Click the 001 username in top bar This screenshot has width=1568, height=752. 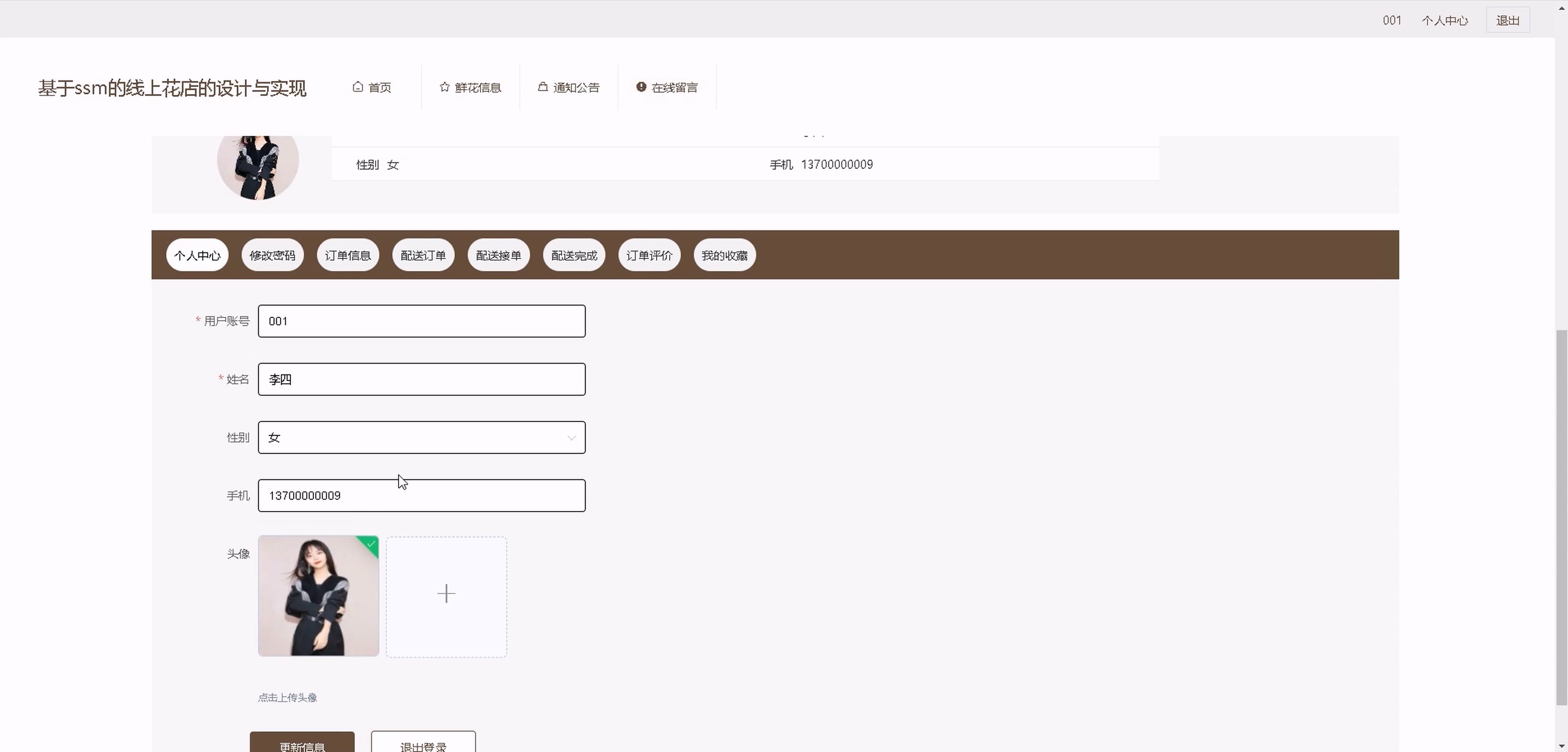1392,21
